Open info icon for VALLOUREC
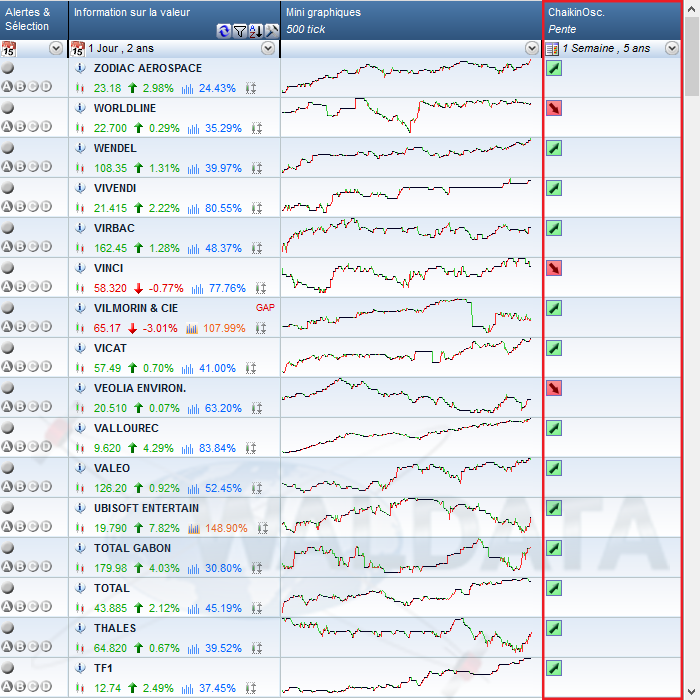 pos(80,428)
